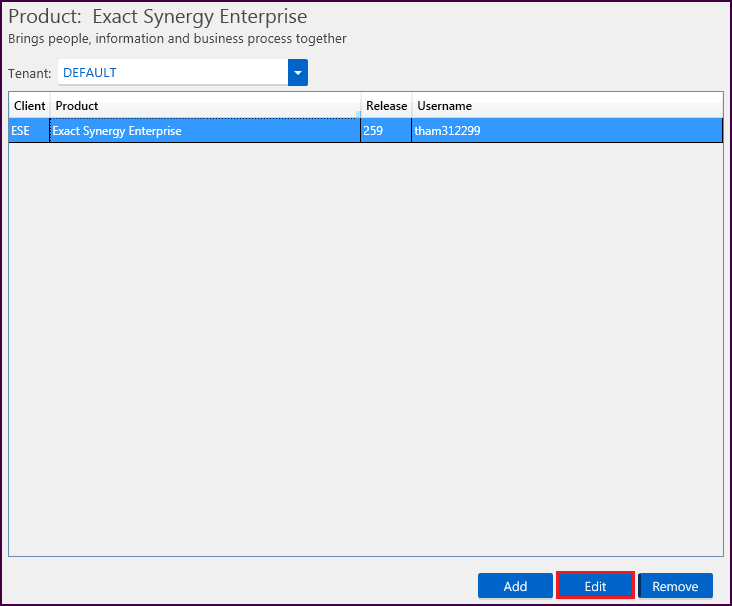Image resolution: width=732 pixels, height=606 pixels.
Task: Open the Tenant dropdown arrow
Action: (x=298, y=72)
